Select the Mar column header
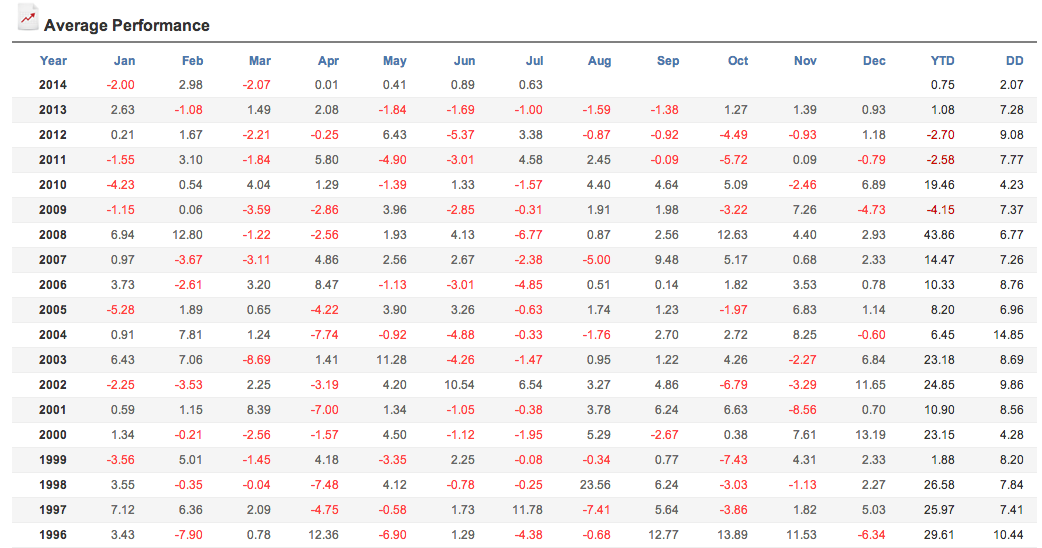The height and width of the screenshot is (548, 1042). point(260,60)
